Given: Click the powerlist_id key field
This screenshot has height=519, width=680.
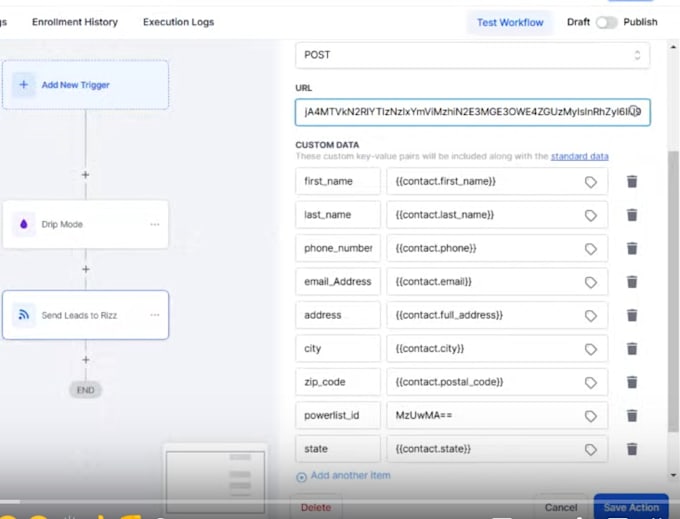Looking at the screenshot, I should point(338,415).
